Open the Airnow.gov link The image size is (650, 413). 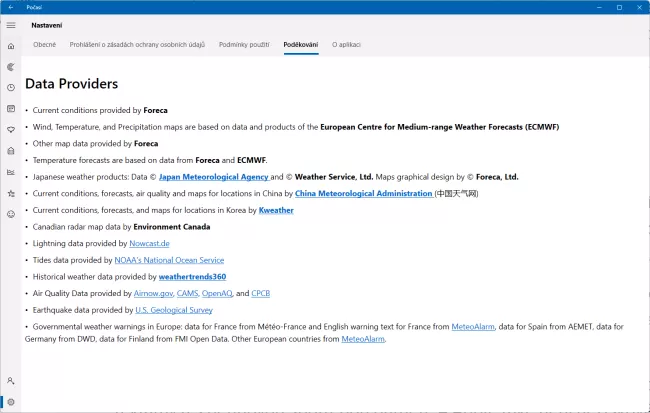[153, 293]
